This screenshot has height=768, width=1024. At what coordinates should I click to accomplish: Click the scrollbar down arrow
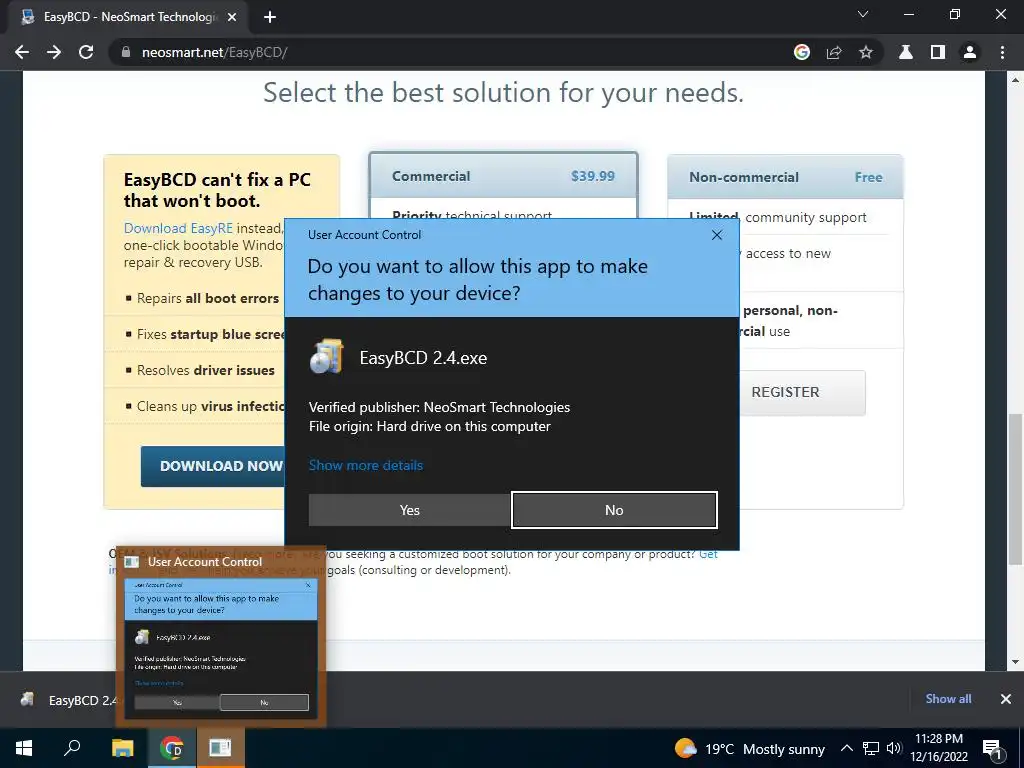click(1015, 662)
